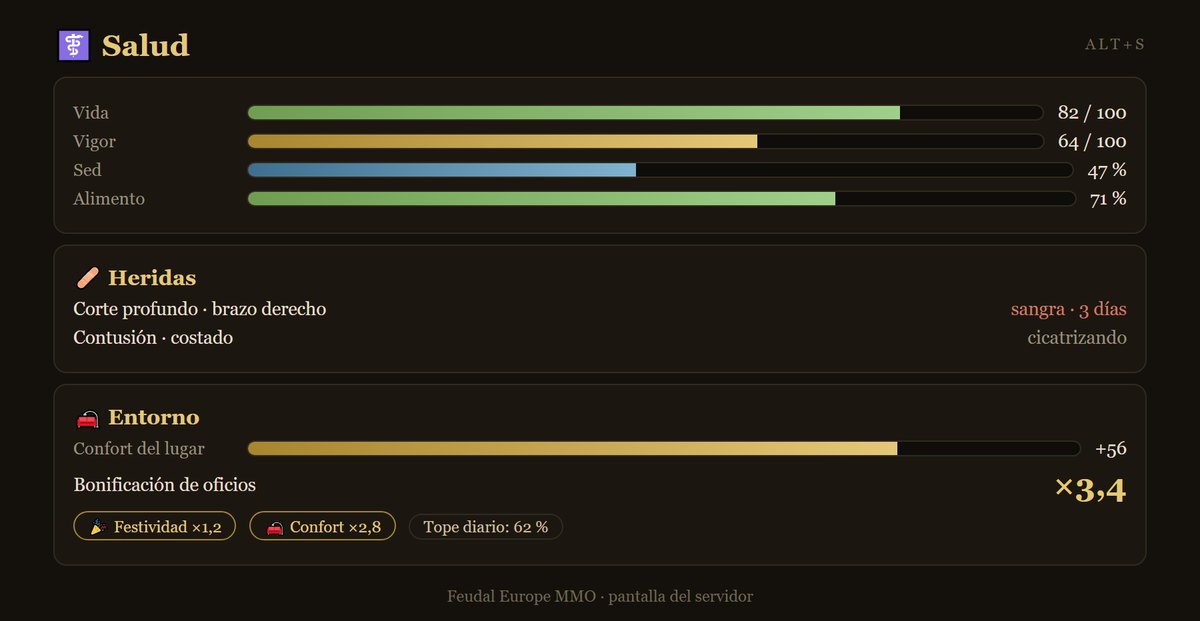Viewport: 1200px width, 621px height.
Task: Select the Corte profundo · brazo derecho wound
Action: [200, 309]
